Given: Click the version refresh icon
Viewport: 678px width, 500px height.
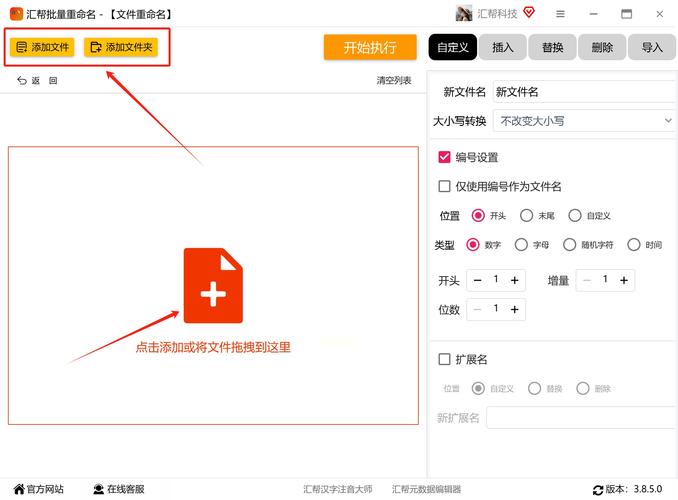Looking at the screenshot, I should (x=598, y=490).
